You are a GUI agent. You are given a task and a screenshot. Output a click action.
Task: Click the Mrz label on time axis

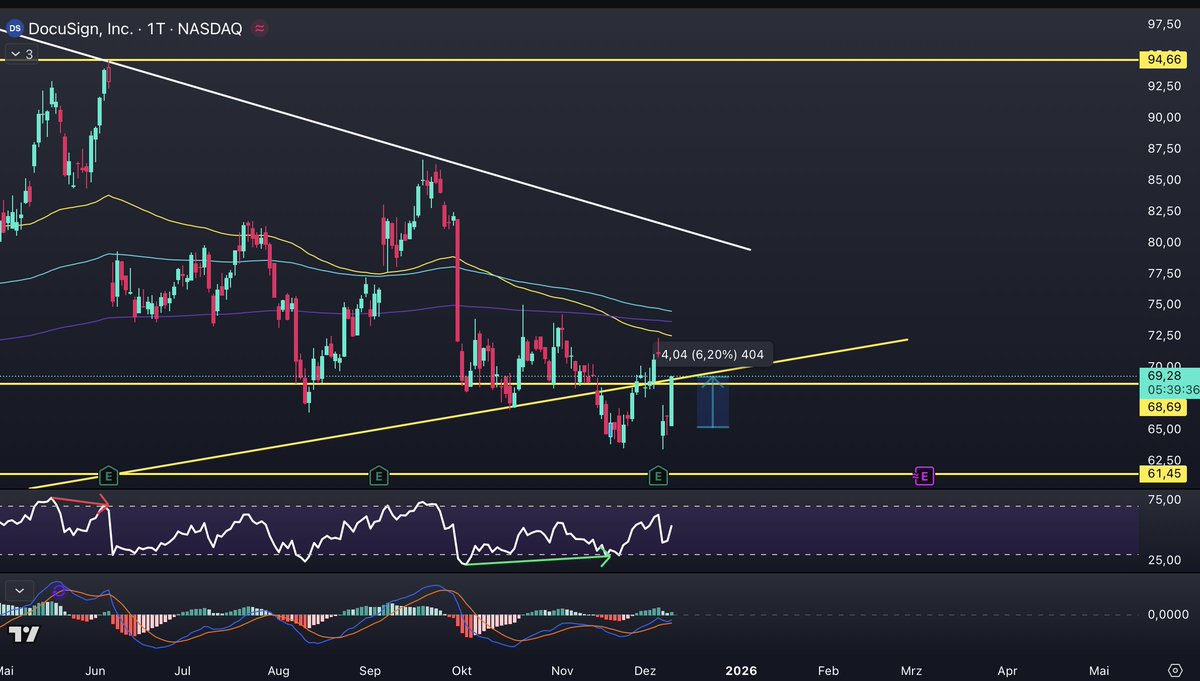tap(911, 669)
